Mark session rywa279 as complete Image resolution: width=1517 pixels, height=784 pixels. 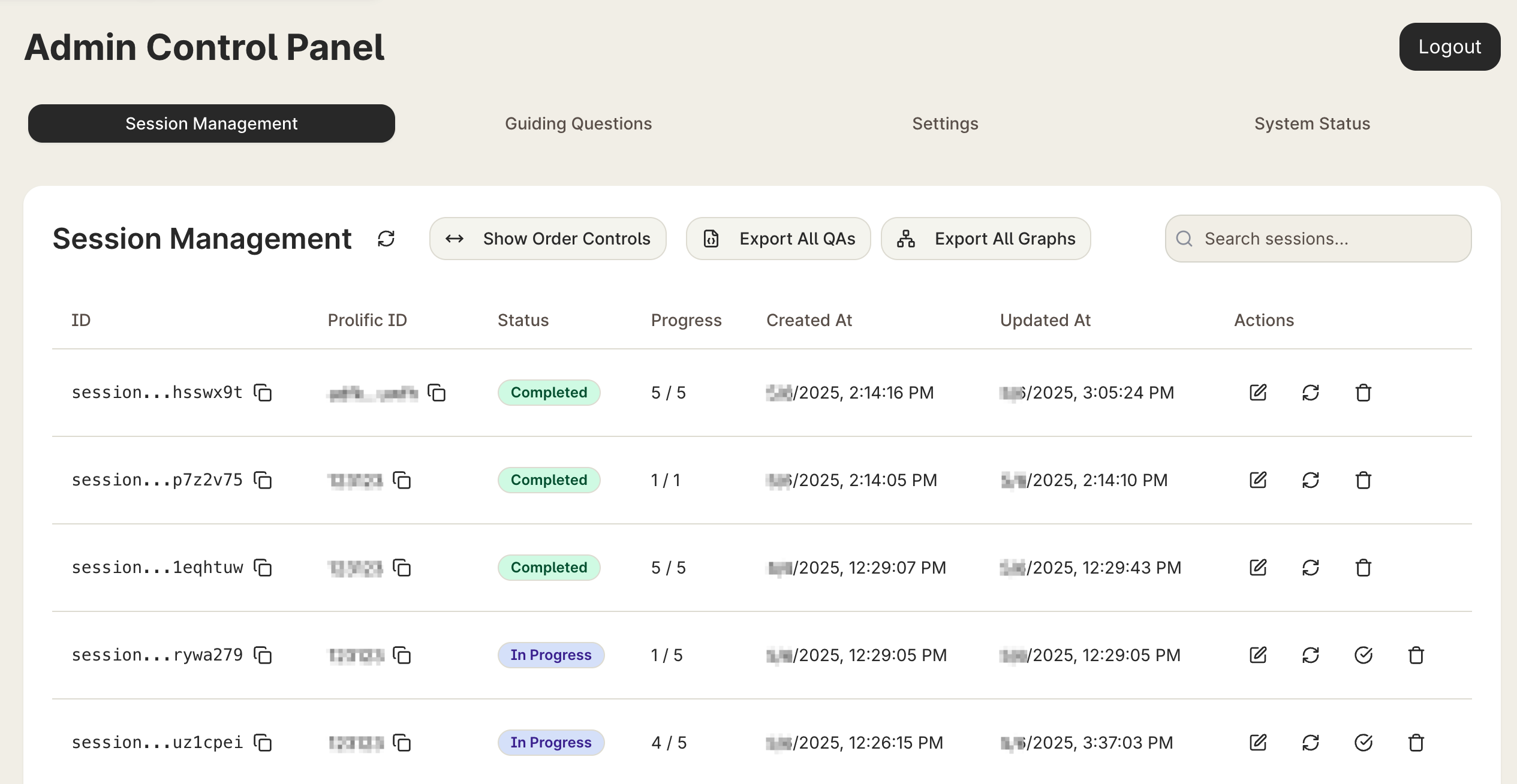point(1363,655)
